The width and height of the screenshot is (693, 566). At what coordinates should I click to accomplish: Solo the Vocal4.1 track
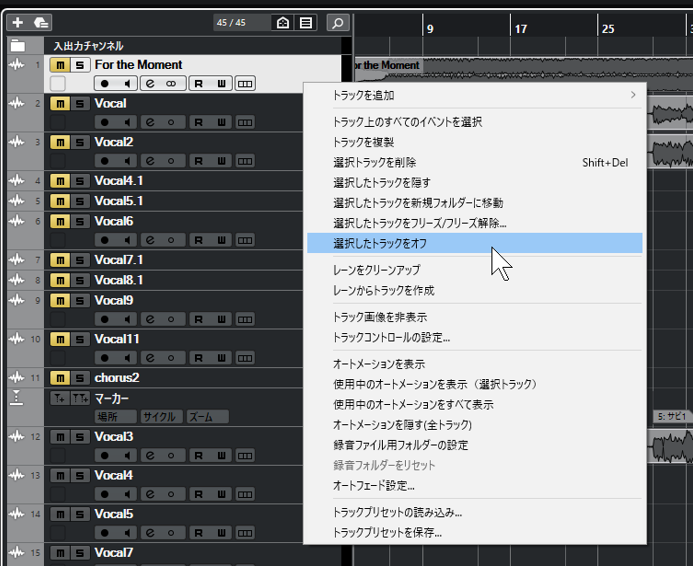pyautogui.click(x=80, y=181)
